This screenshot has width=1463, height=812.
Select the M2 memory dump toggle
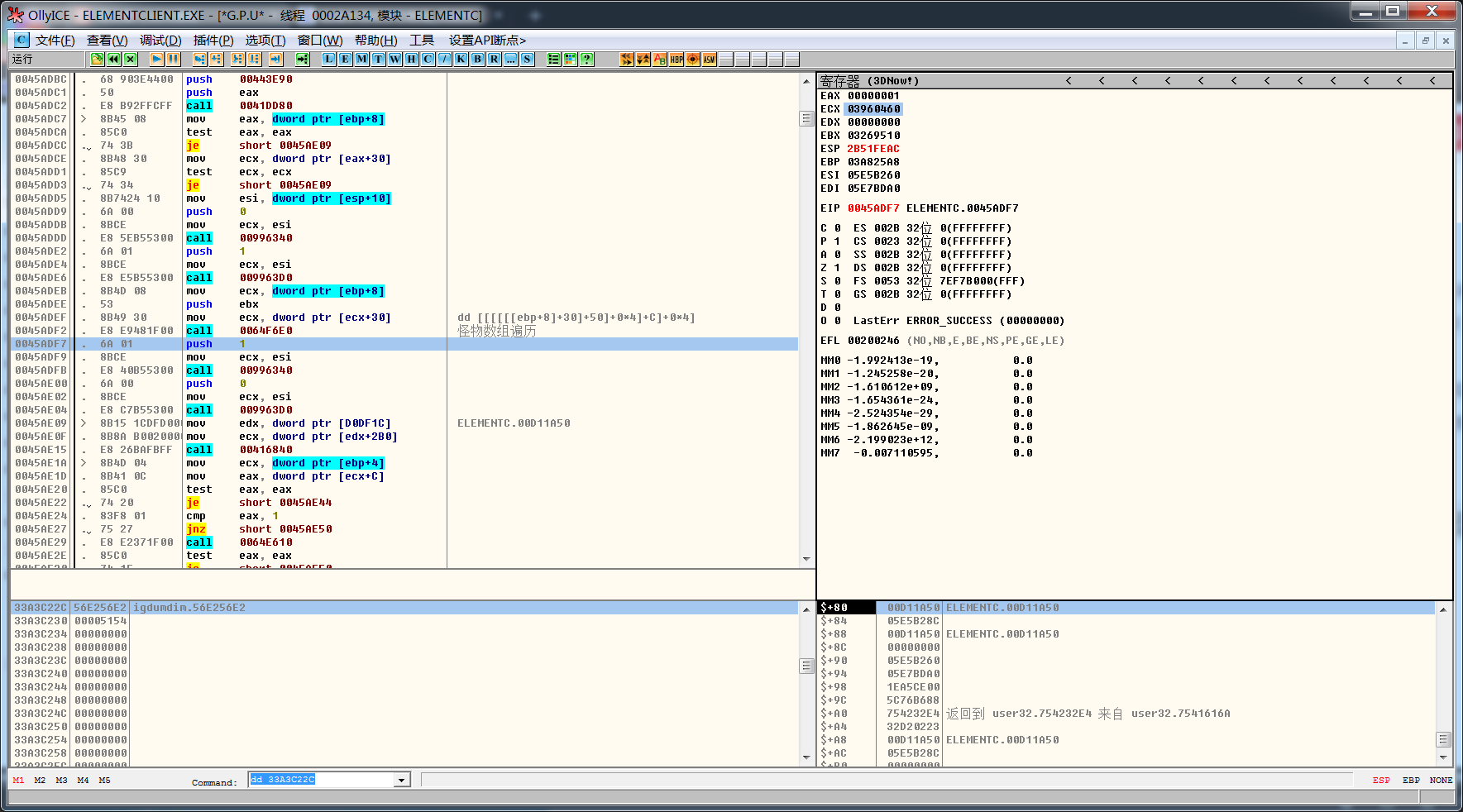[x=40, y=780]
